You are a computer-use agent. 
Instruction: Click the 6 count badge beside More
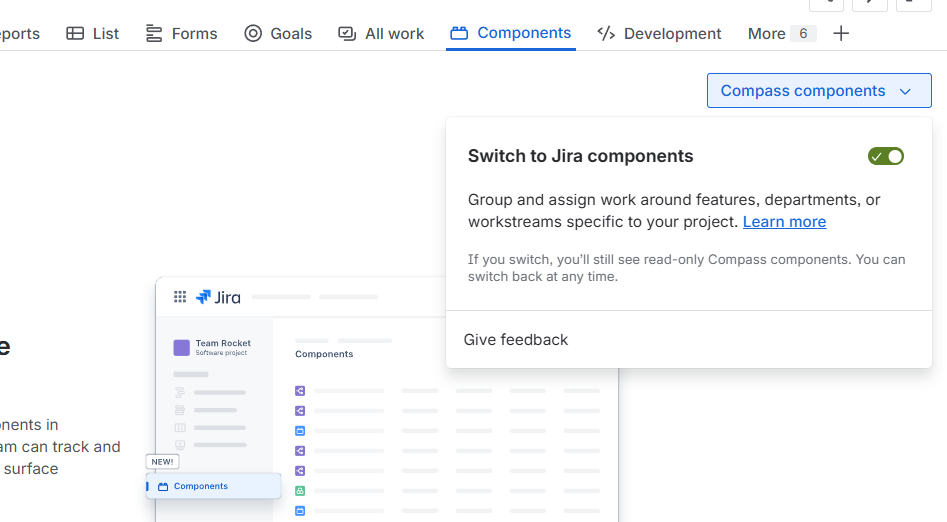[x=803, y=34]
